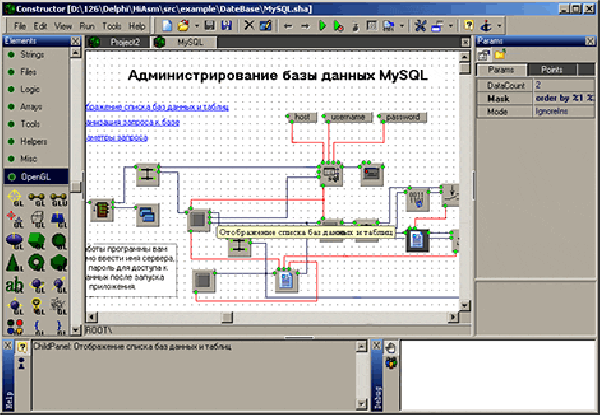Click the back arrow toolbar icon

coord(288,26)
